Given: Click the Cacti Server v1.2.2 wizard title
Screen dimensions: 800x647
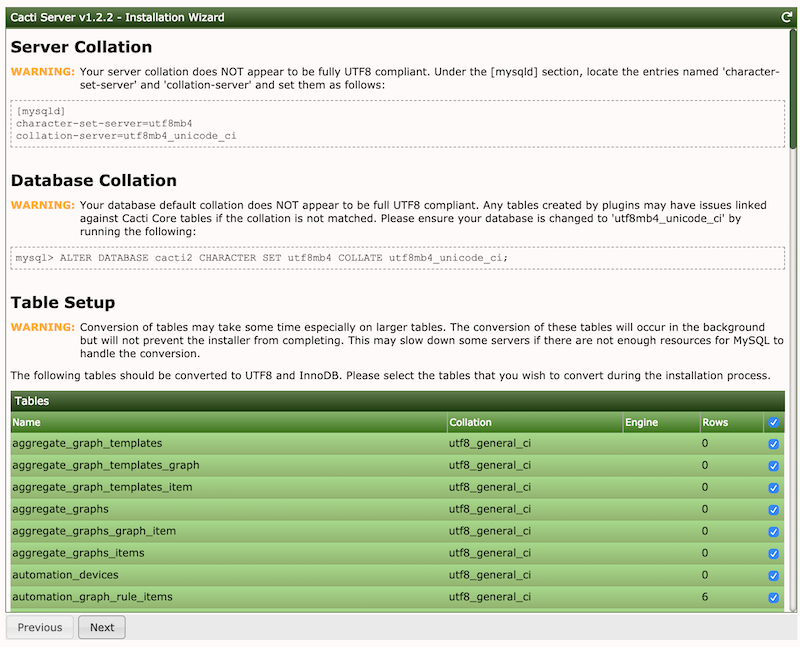Looking at the screenshot, I should (x=117, y=17).
